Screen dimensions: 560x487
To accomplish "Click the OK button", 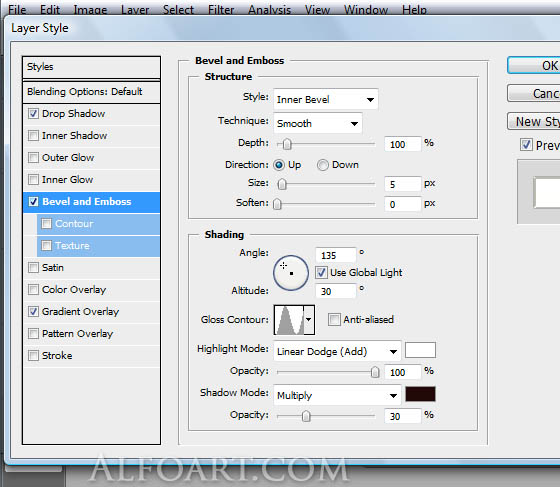I will pyautogui.click(x=534, y=65).
